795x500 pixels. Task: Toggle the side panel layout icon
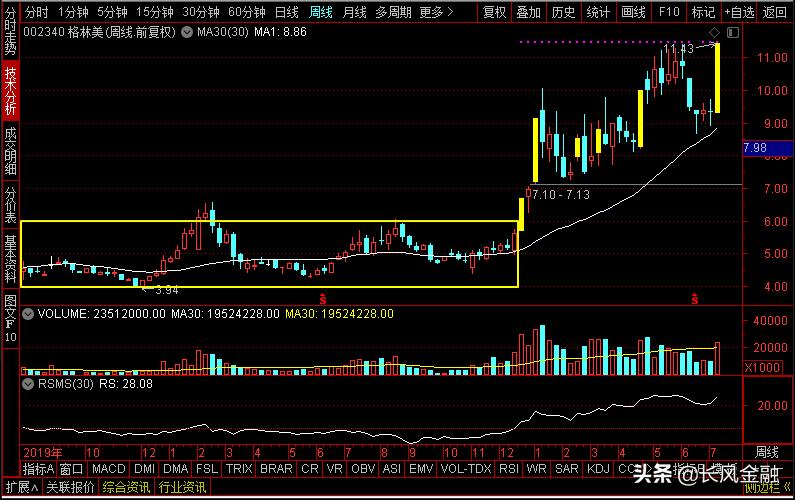click(733, 32)
